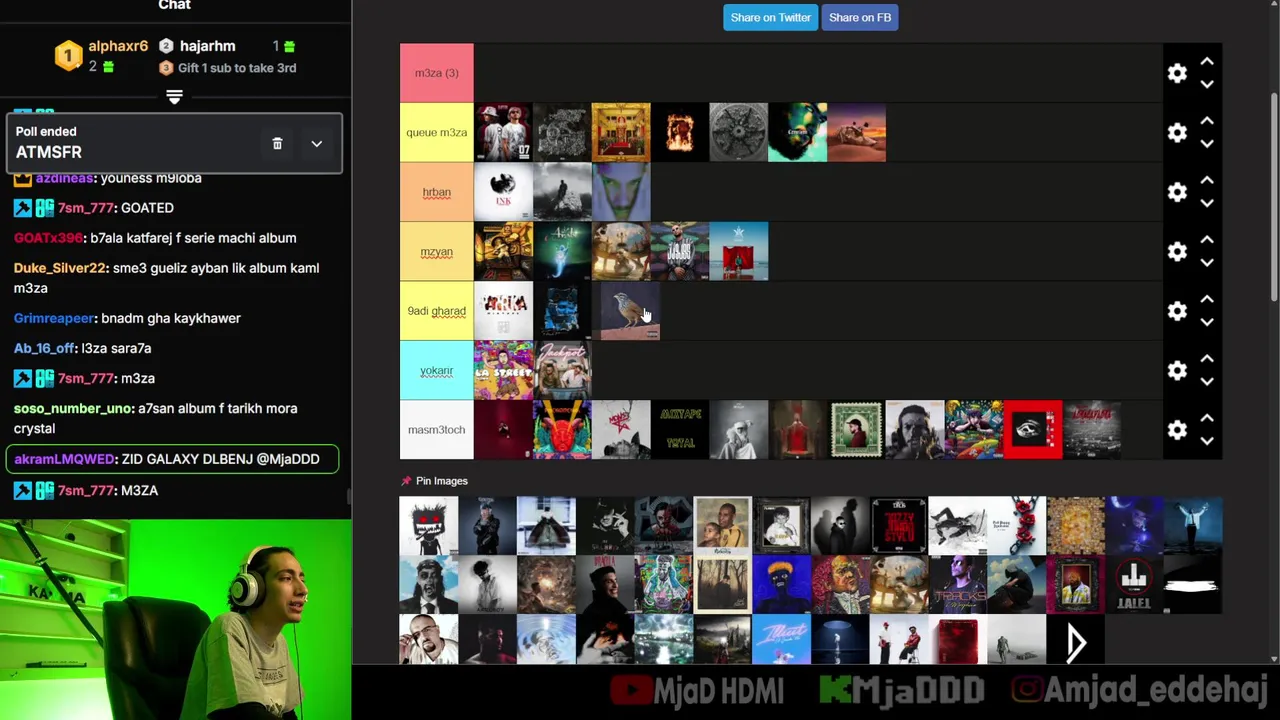Move queue m3za tier up
Viewport: 1280px width, 720px height.
pyautogui.click(x=1207, y=121)
